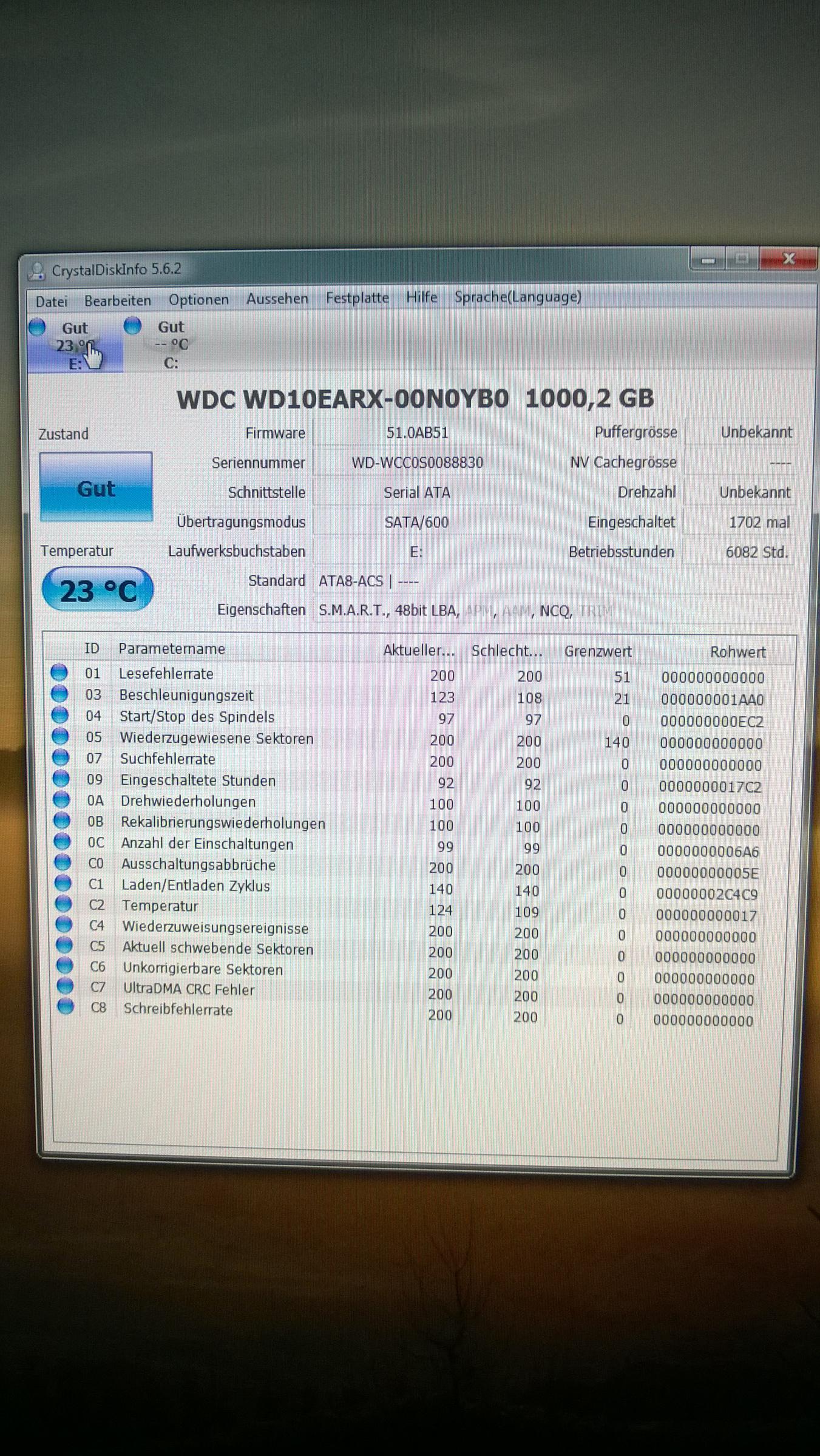The width and height of the screenshot is (820, 1456).
Task: Close the CrystalDiskInfo window
Action: coord(788,259)
